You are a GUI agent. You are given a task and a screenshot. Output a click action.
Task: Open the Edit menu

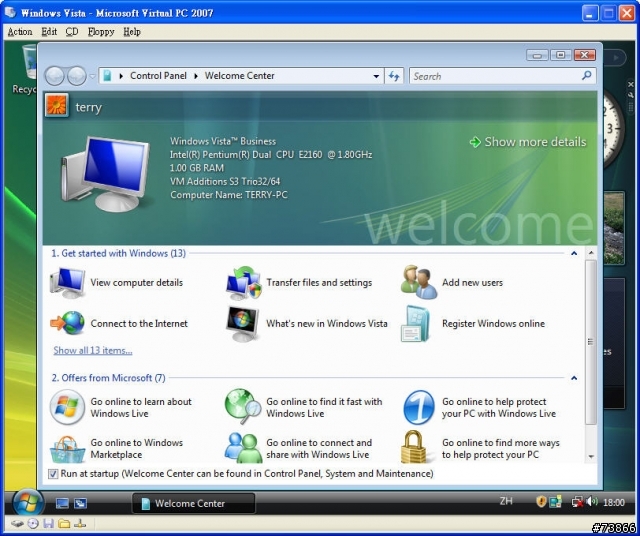pos(49,32)
